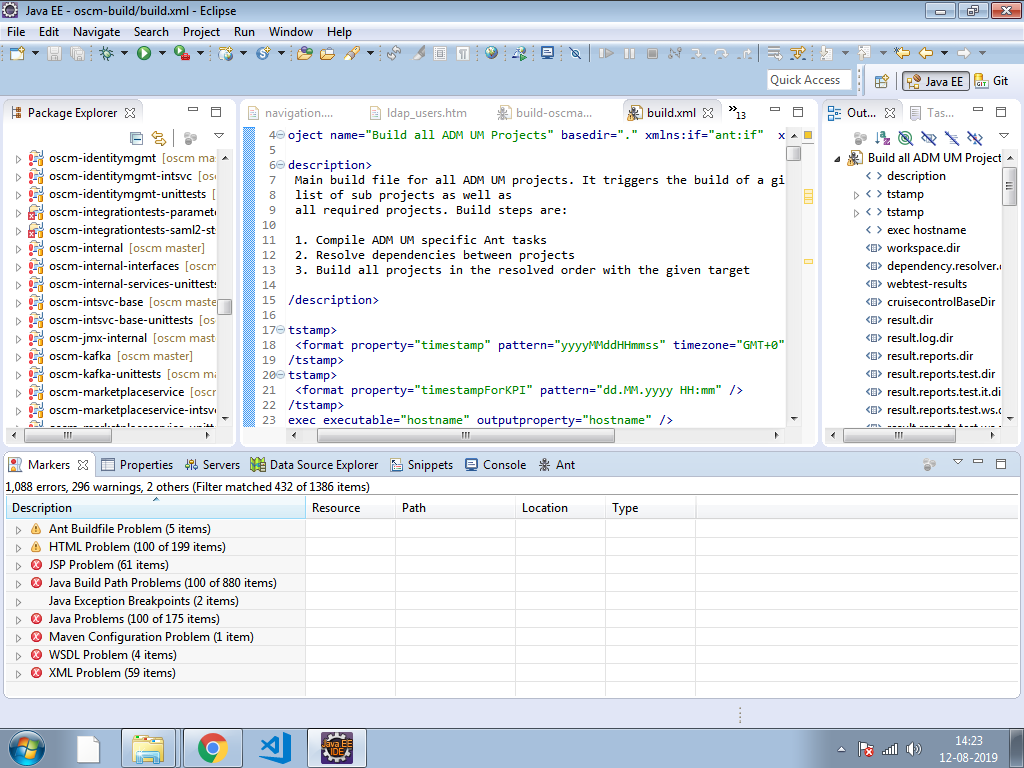This screenshot has height=768, width=1024.
Task: Expand the oscm-internal project node
Action: 18,249
